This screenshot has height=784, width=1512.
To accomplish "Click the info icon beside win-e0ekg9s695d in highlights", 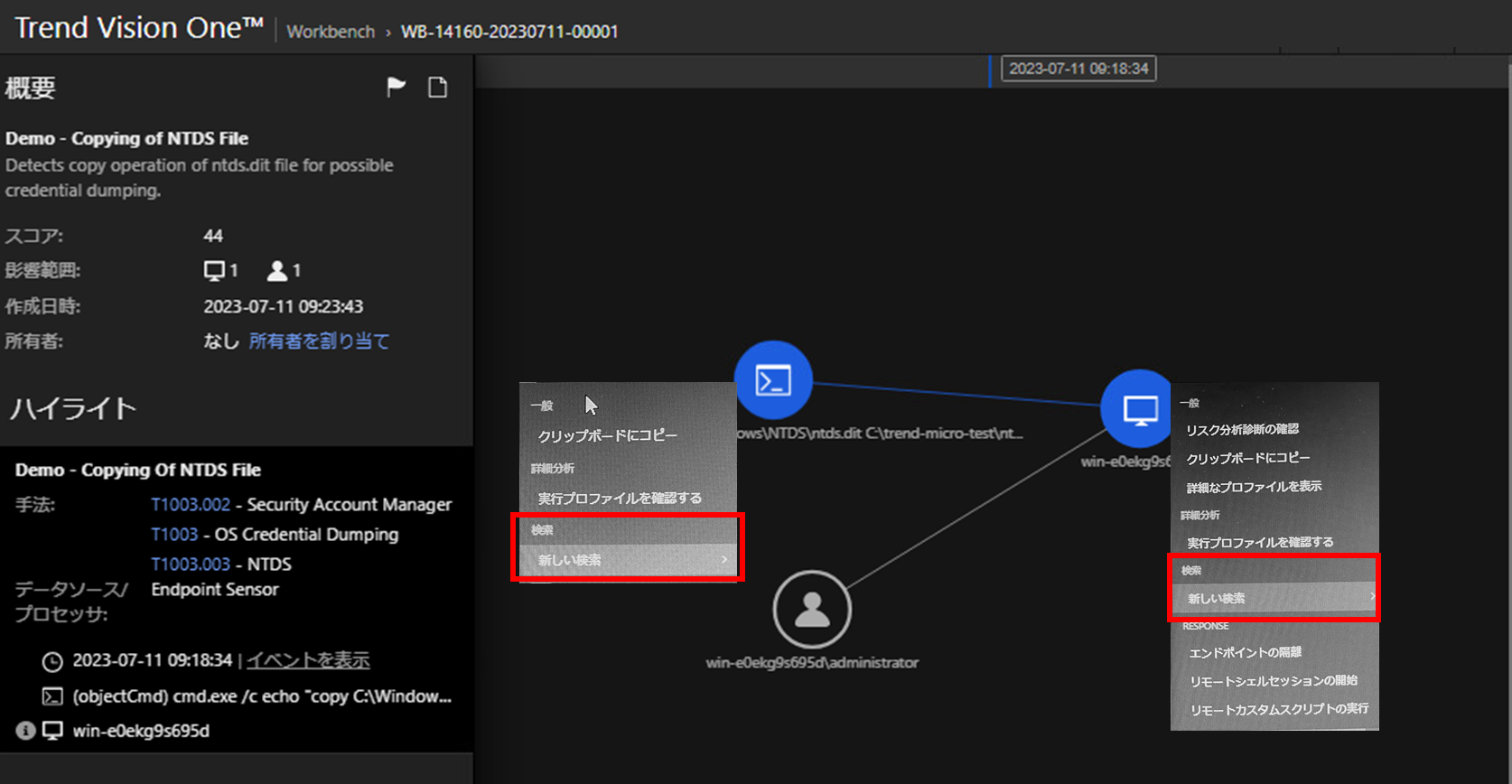I will pos(25,731).
